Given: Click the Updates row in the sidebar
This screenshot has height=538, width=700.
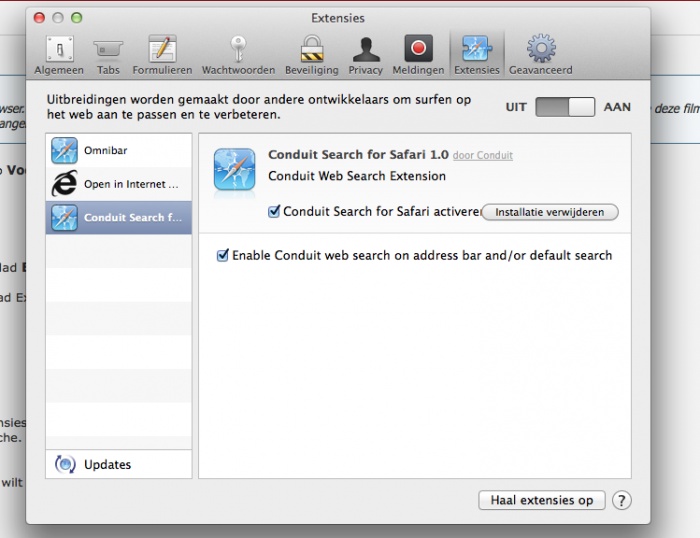Looking at the screenshot, I should coord(119,464).
